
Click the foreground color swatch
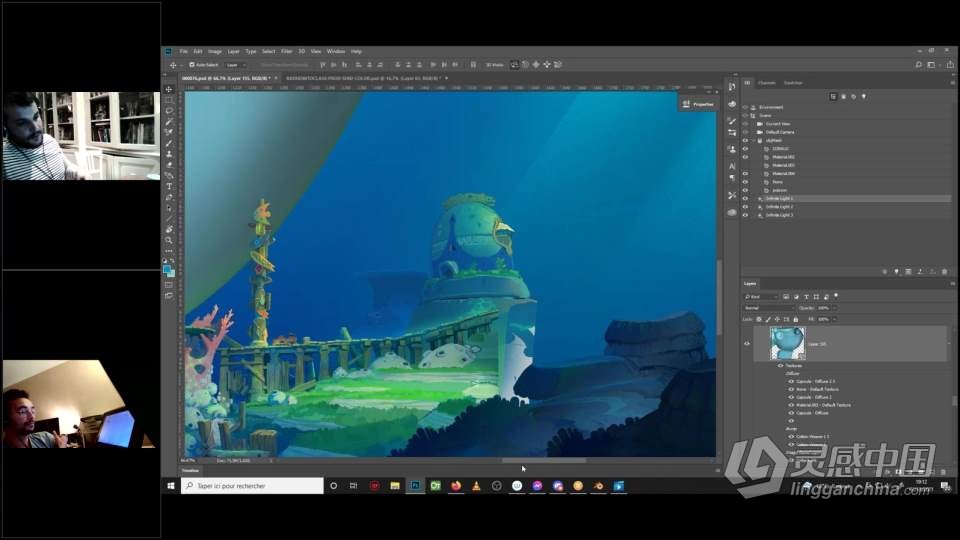coord(167,269)
